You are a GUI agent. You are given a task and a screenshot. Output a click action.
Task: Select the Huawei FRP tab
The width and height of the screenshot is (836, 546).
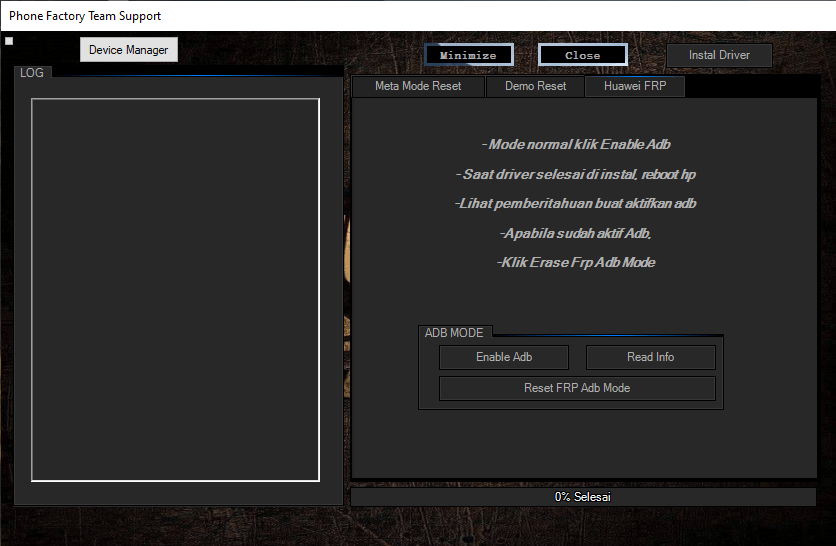[635, 86]
